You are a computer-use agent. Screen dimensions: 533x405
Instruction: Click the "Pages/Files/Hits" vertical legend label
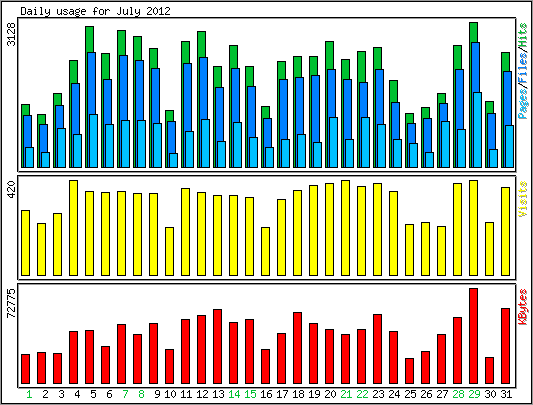pos(523,71)
